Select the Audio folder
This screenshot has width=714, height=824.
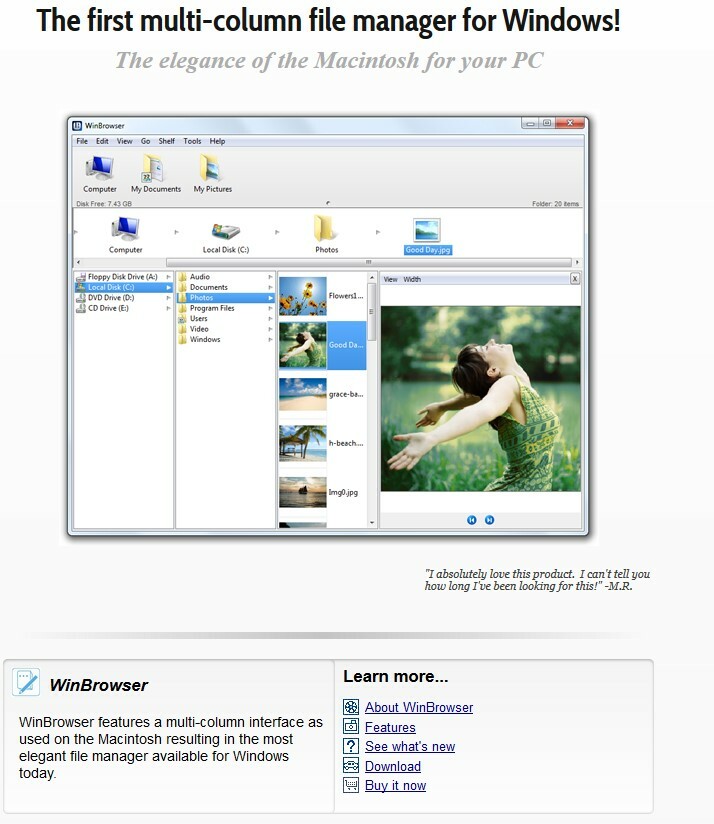(x=225, y=276)
